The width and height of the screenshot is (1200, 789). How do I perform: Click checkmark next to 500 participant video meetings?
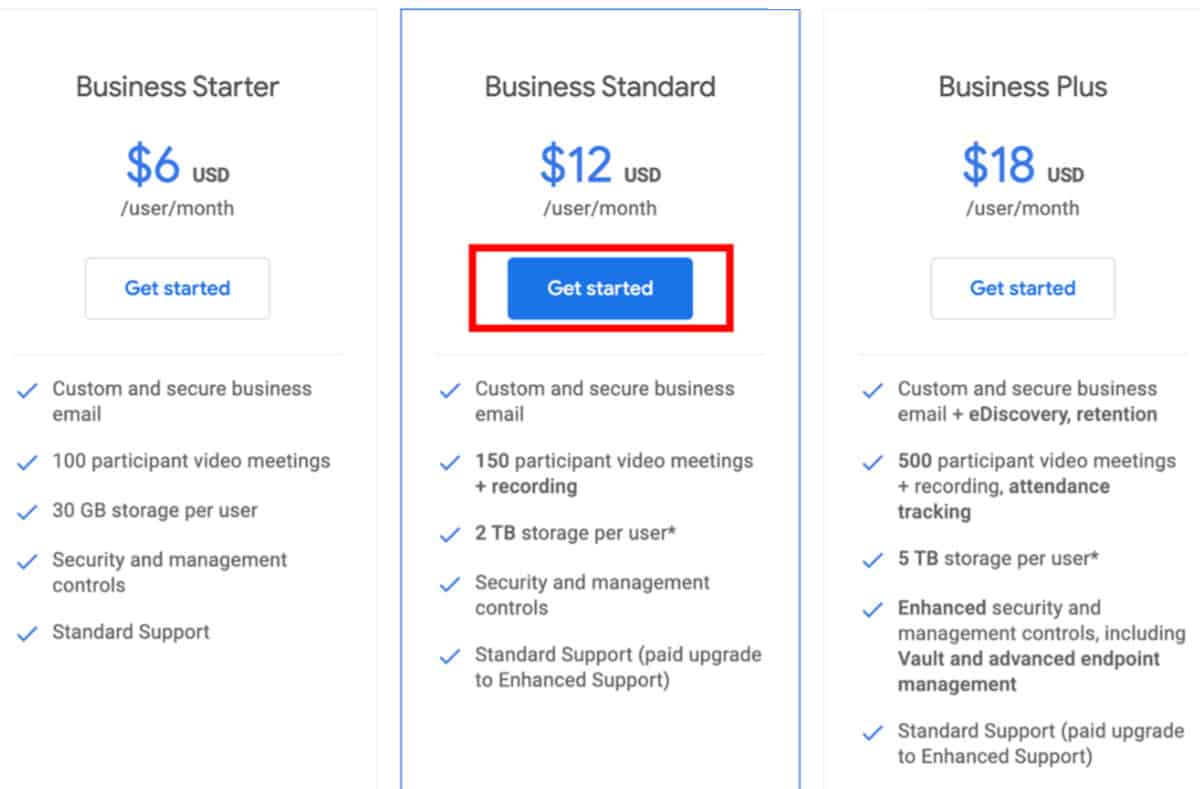[x=873, y=463]
